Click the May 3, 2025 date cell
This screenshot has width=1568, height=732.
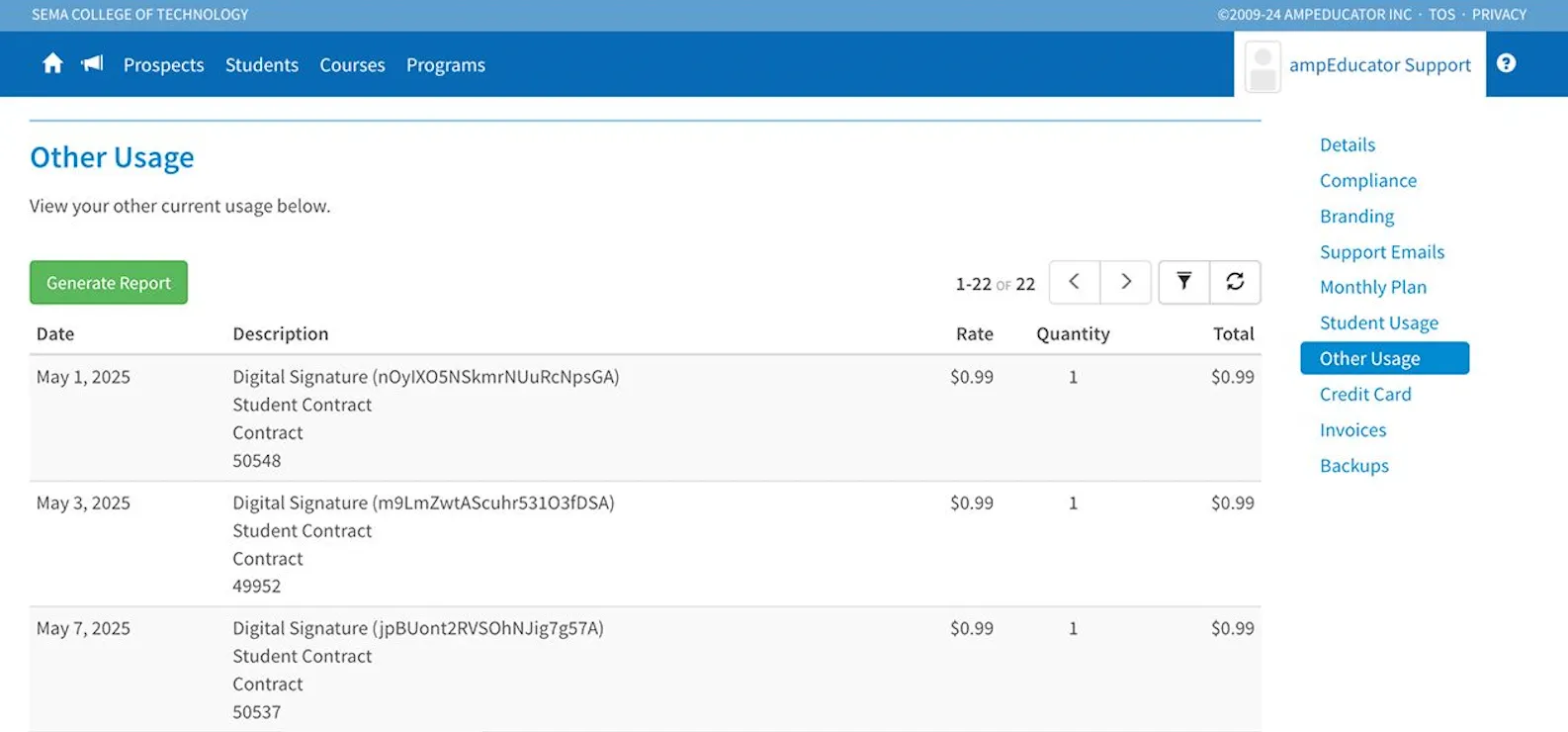click(83, 503)
